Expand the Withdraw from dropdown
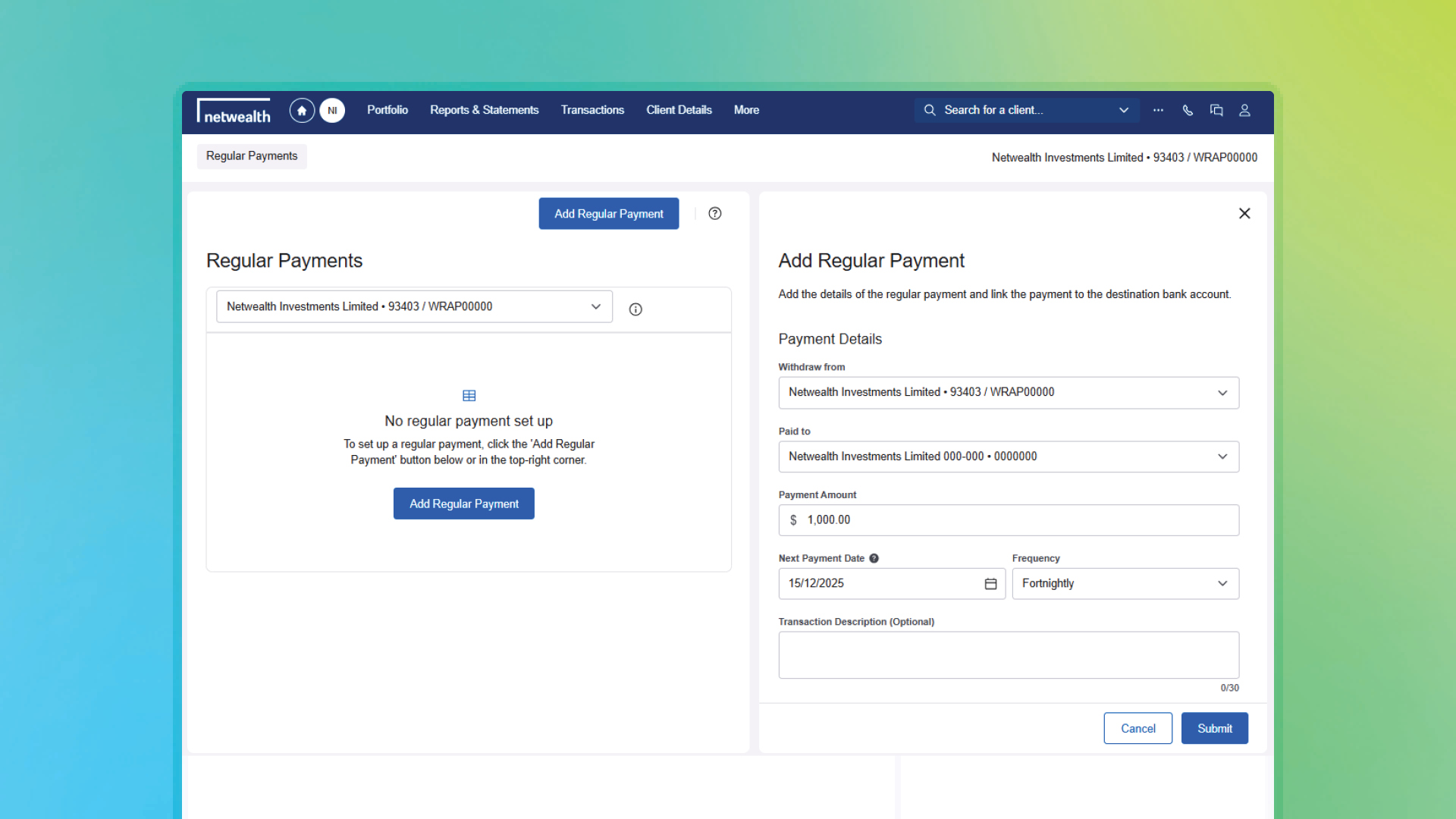The image size is (1456, 819). 1009,393
